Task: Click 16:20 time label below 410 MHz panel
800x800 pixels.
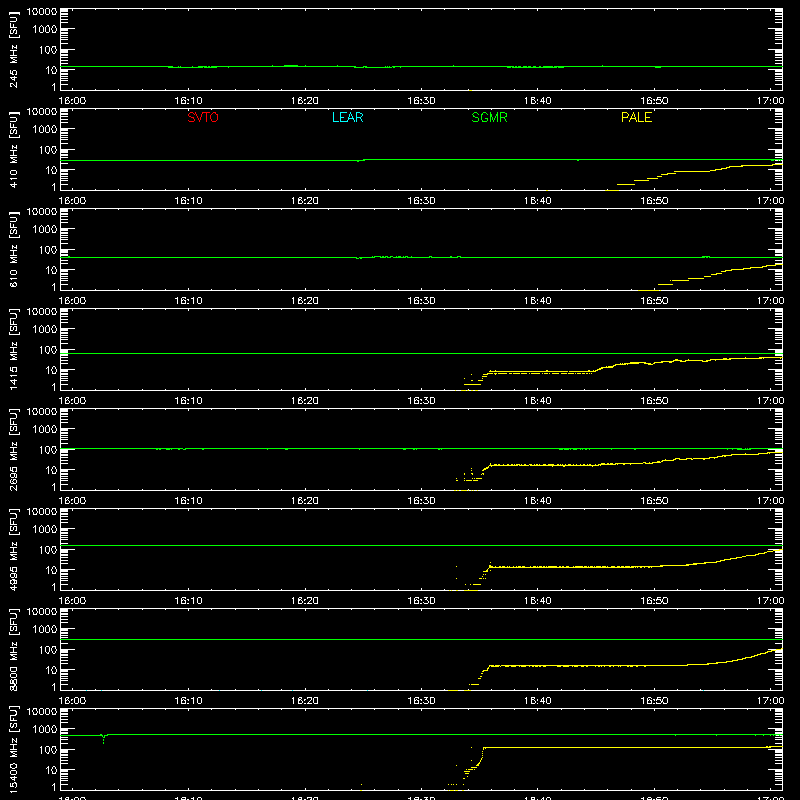Action: [x=305, y=201]
